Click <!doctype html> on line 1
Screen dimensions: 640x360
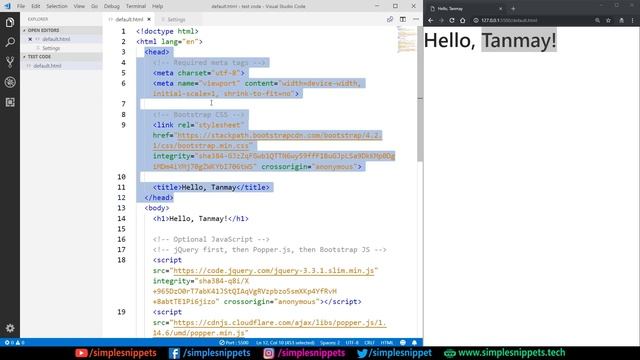167,31
